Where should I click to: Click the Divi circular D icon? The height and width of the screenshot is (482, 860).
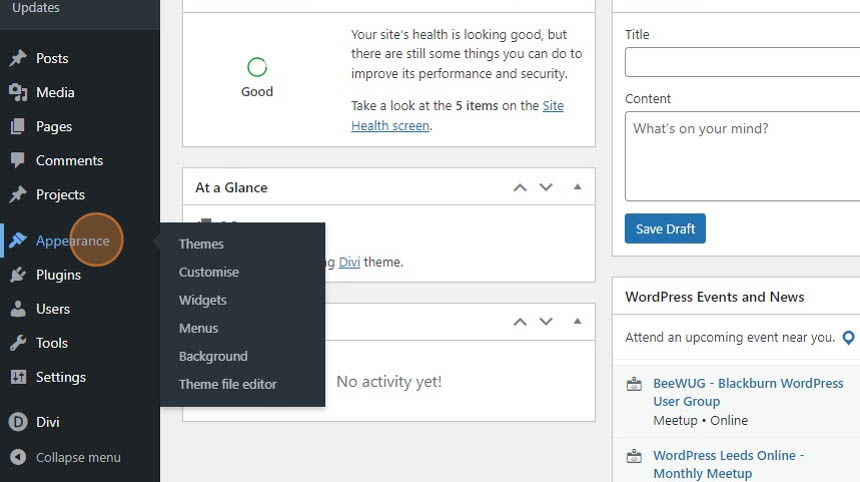tap(18, 422)
